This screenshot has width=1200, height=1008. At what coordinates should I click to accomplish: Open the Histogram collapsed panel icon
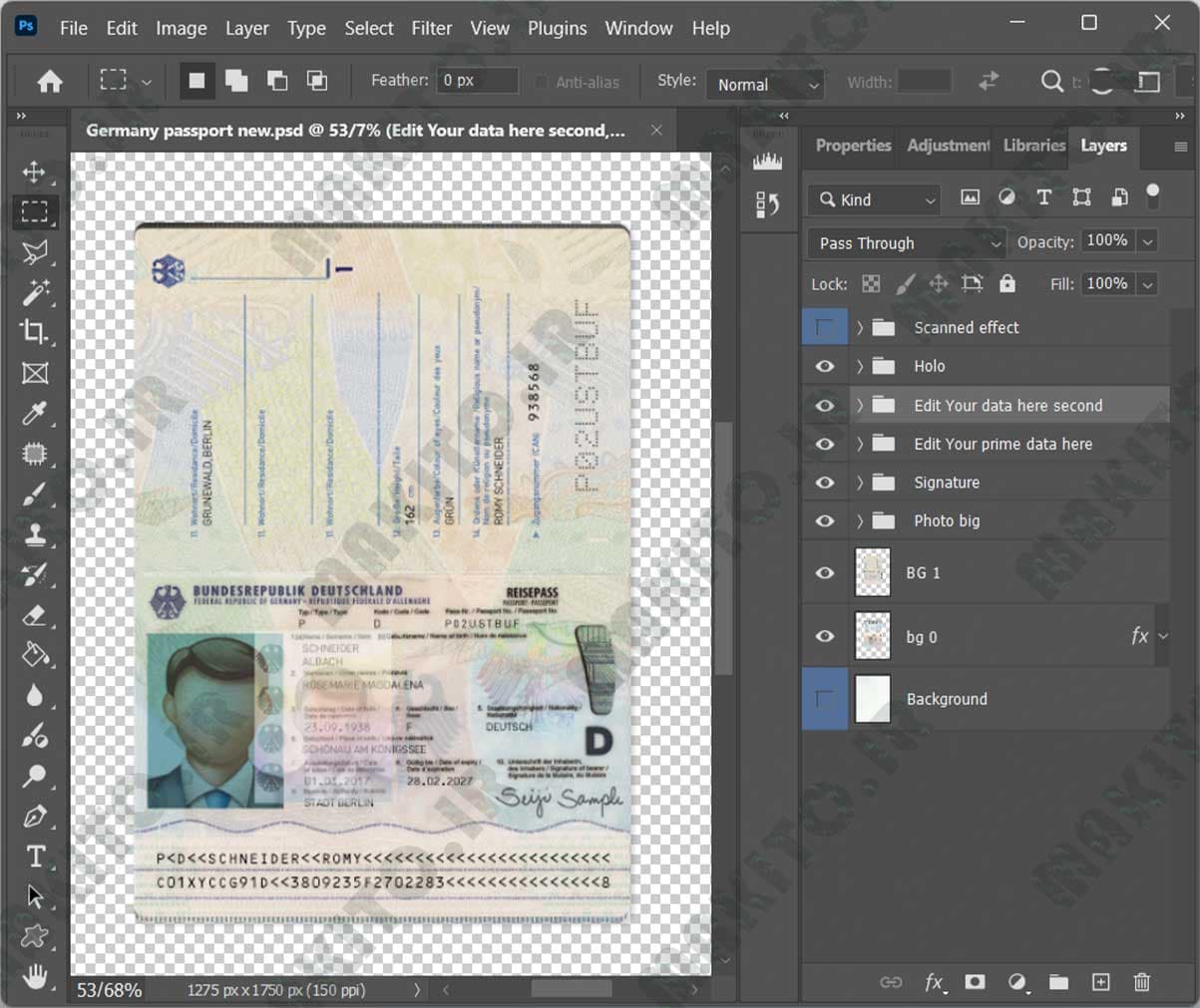[767, 162]
